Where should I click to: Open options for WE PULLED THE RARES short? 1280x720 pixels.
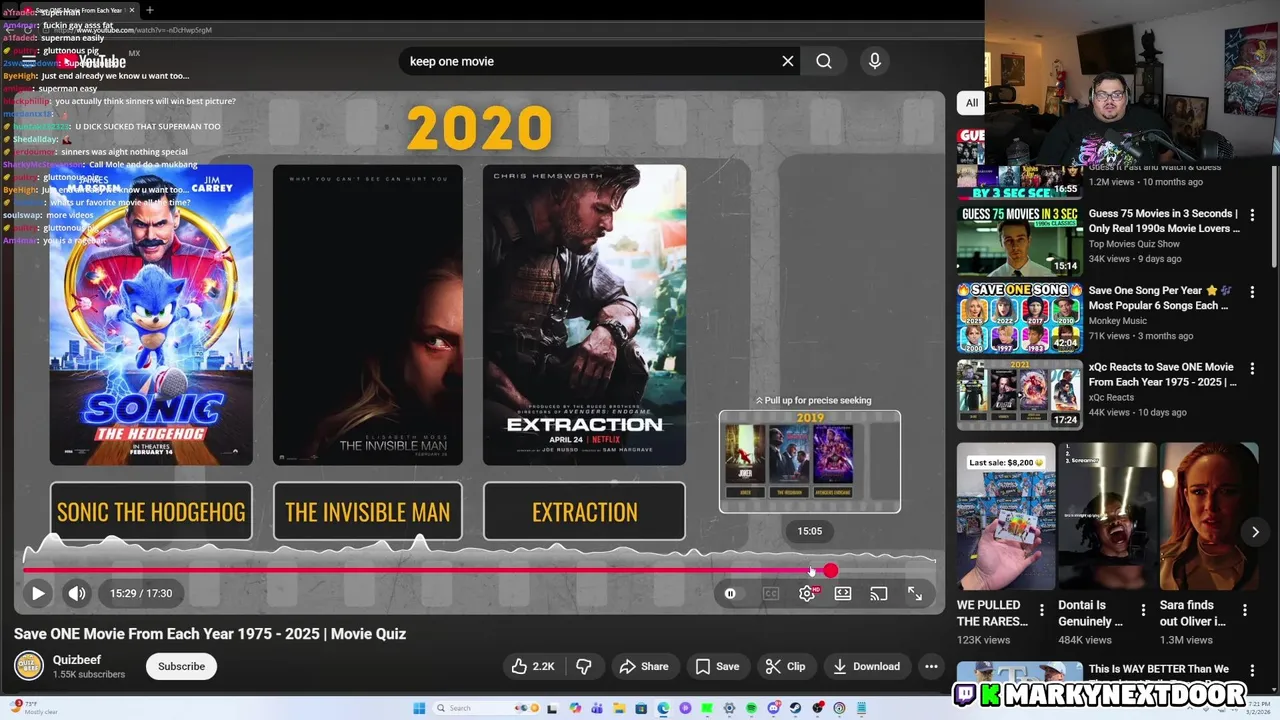(x=1042, y=610)
